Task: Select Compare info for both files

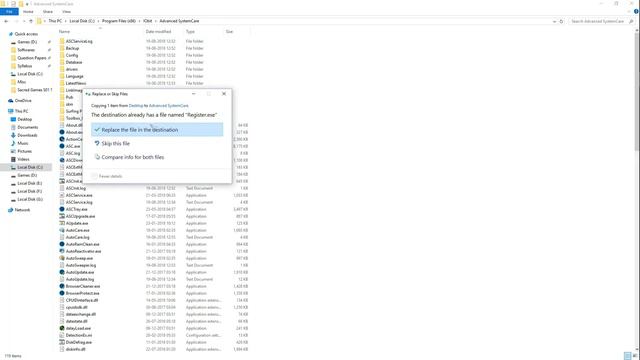Action: pos(133,157)
